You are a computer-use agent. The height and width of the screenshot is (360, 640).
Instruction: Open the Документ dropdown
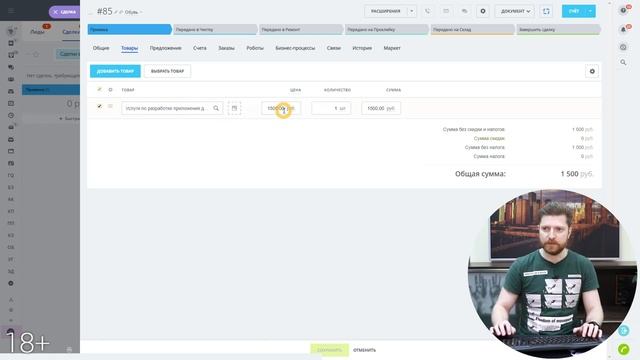click(515, 11)
